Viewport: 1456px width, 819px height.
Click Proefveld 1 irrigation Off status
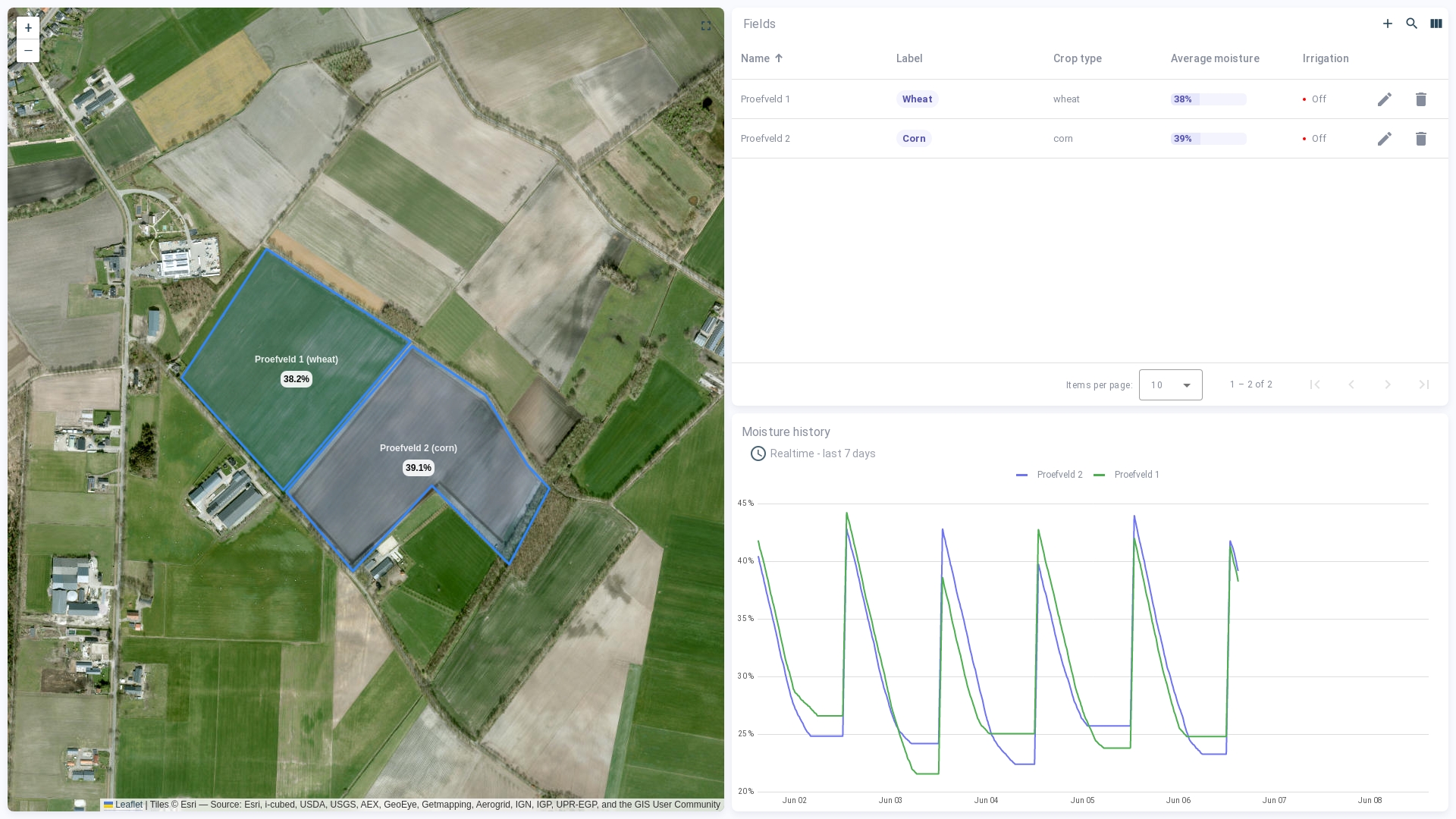click(1315, 99)
